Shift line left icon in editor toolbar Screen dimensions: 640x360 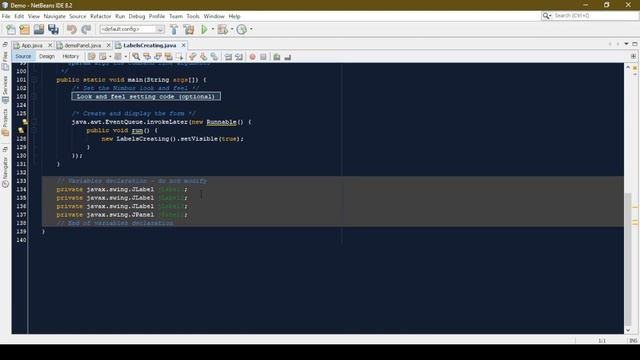click(228, 57)
